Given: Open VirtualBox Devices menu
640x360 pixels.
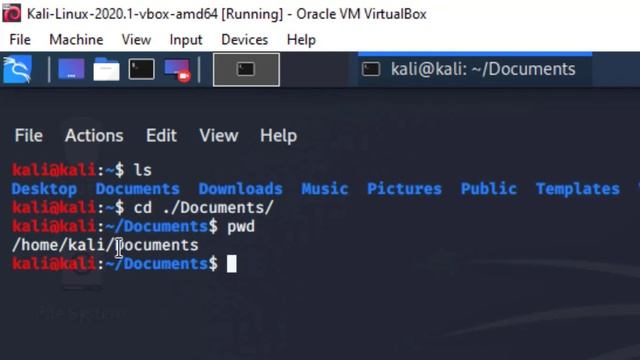Looking at the screenshot, I should click(x=244, y=40).
